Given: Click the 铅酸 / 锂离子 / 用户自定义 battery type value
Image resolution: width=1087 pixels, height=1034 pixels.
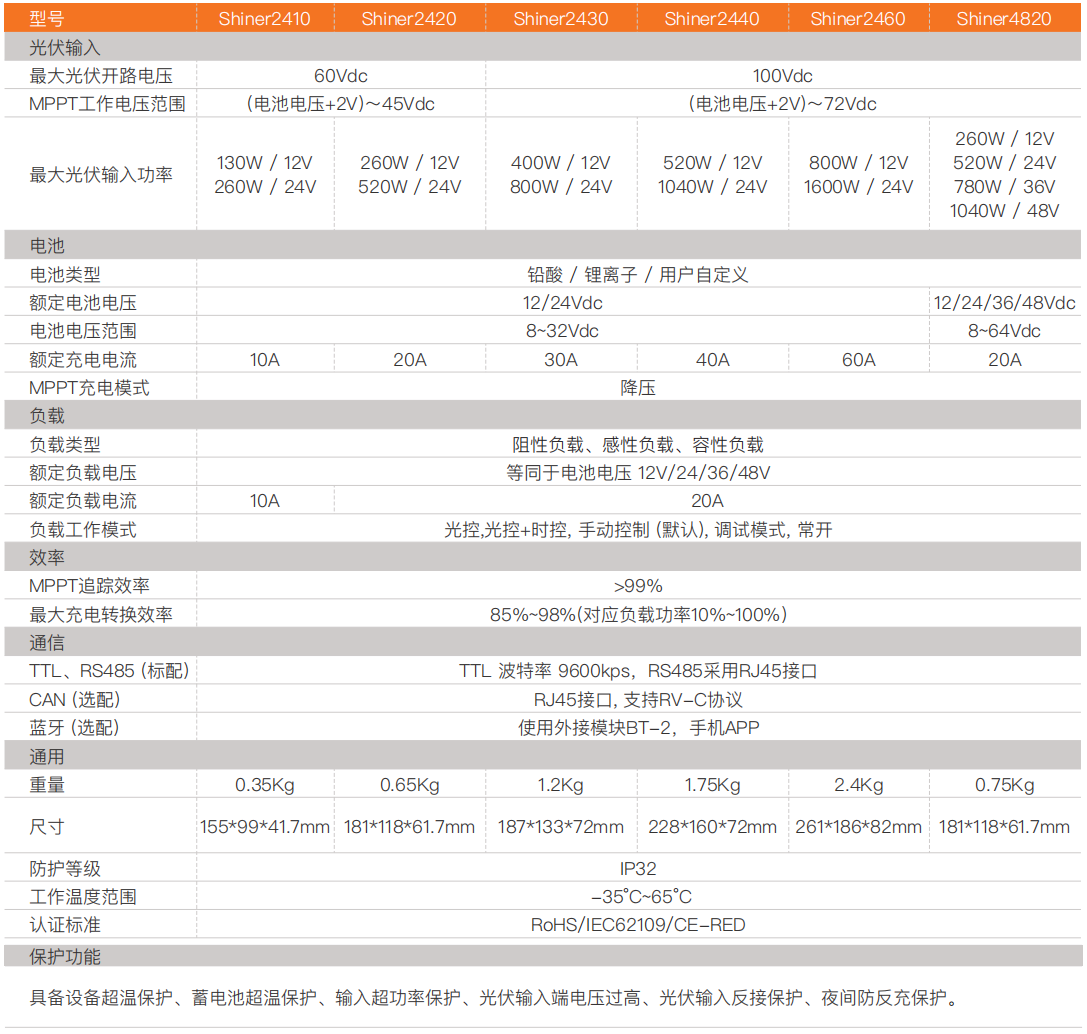Looking at the screenshot, I should [x=638, y=275].
